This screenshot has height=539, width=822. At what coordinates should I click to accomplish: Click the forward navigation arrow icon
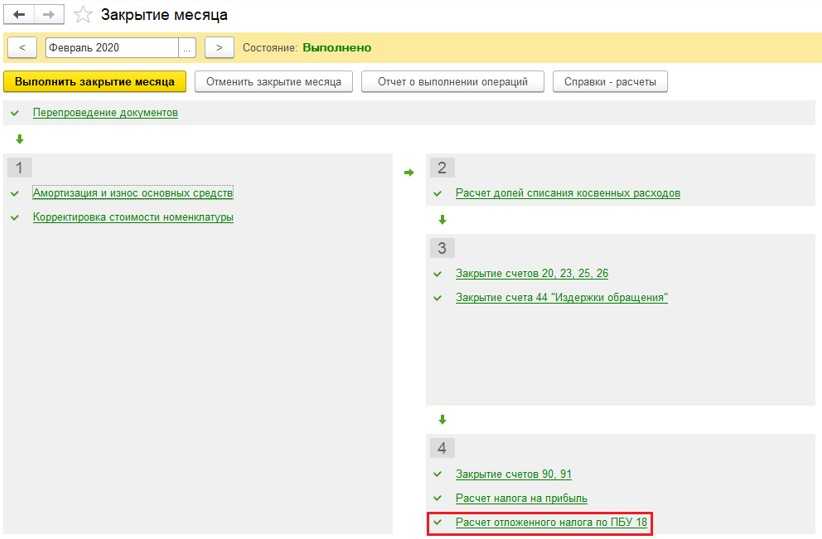click(50, 15)
